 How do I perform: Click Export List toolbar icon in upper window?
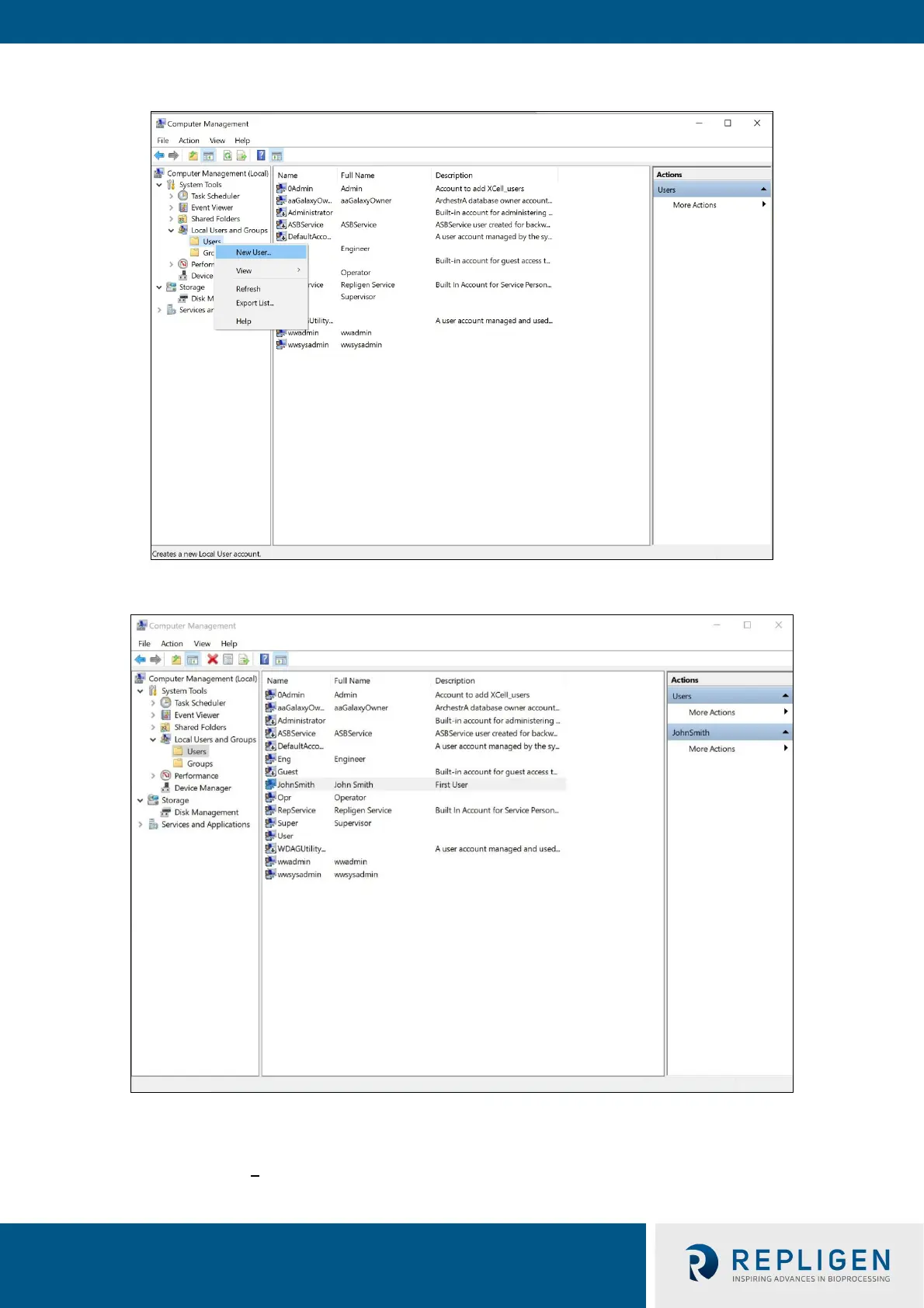tap(241, 155)
